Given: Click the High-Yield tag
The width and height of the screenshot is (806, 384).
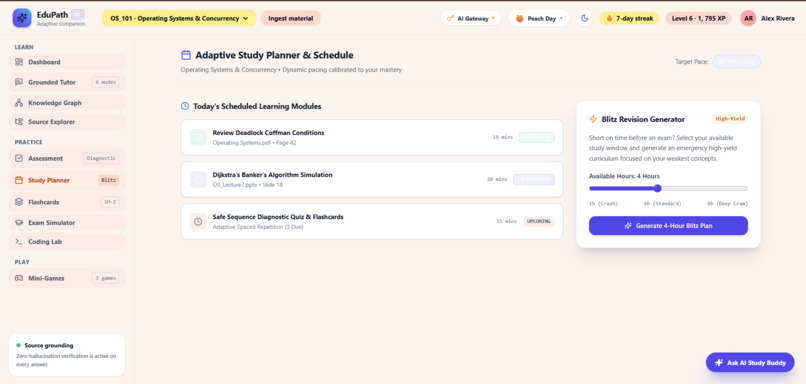Looking at the screenshot, I should click(730, 119).
